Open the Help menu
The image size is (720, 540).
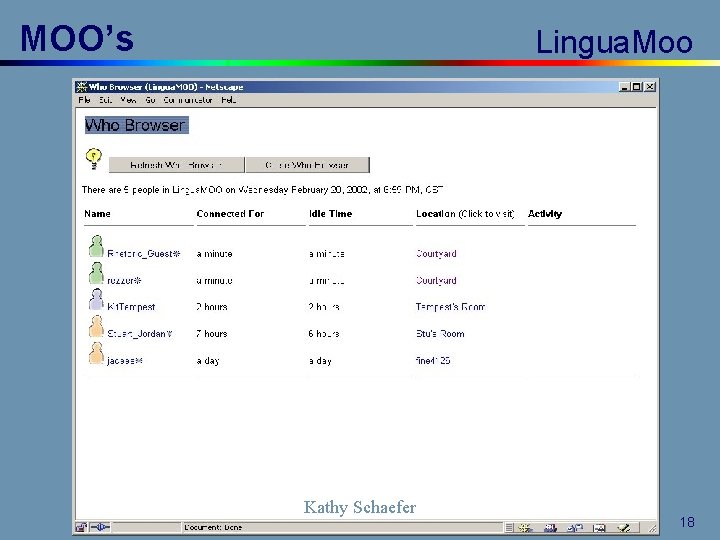[228, 100]
